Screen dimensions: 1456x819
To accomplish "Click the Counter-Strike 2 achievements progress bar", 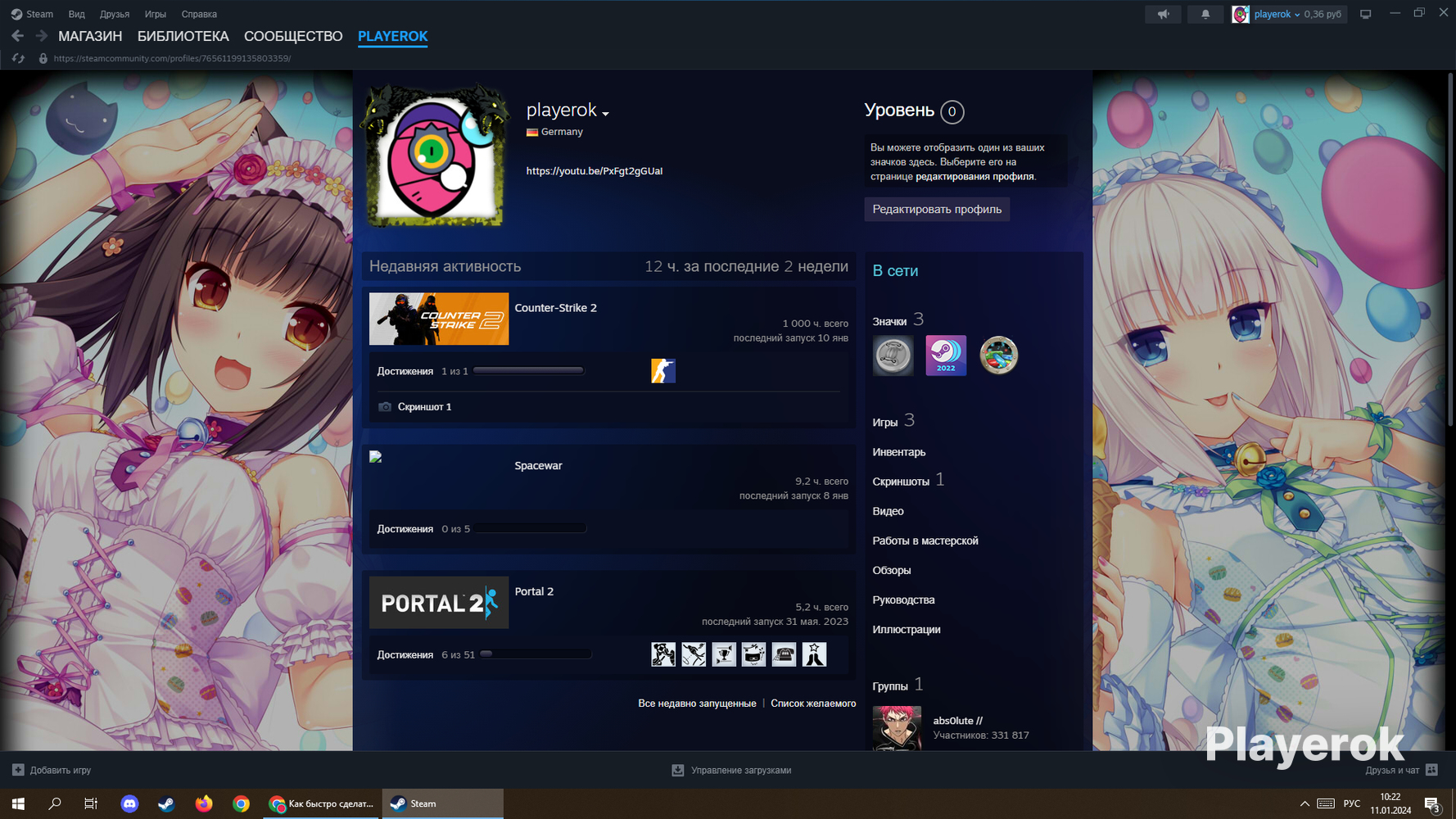I will point(529,371).
